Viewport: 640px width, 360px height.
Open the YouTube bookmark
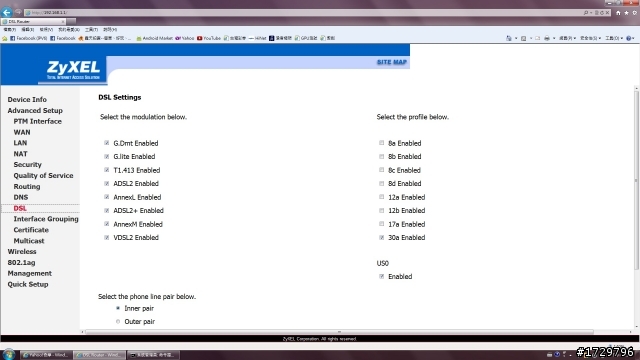209,38
